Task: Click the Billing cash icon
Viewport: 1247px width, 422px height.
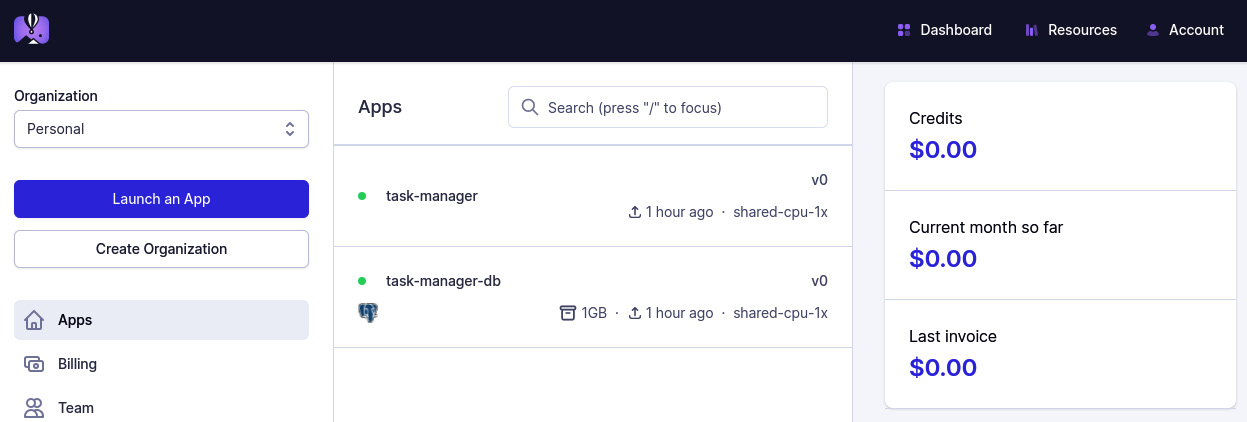Action: click(34, 364)
